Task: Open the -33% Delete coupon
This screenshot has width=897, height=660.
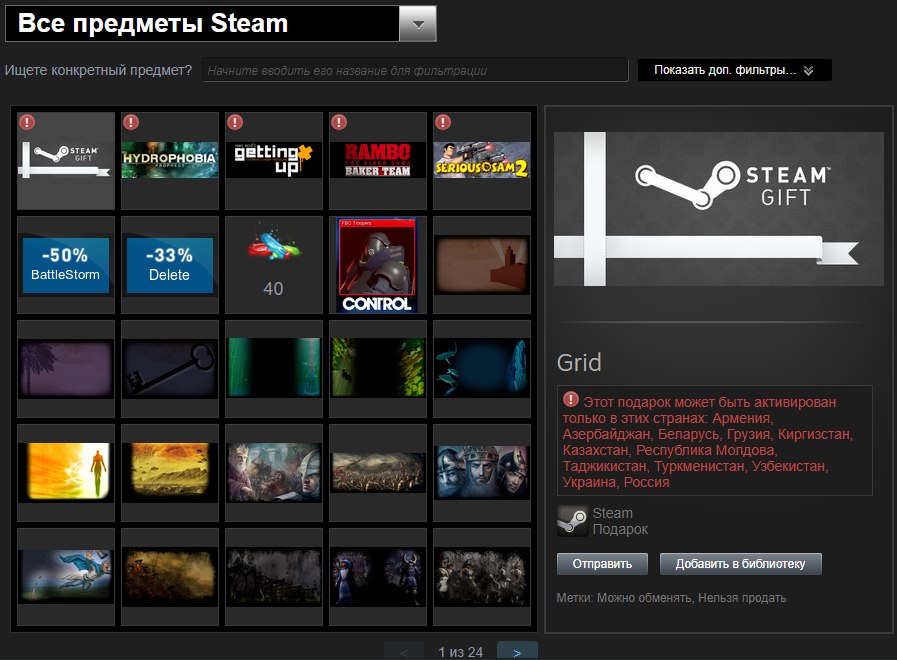Action: (x=170, y=265)
